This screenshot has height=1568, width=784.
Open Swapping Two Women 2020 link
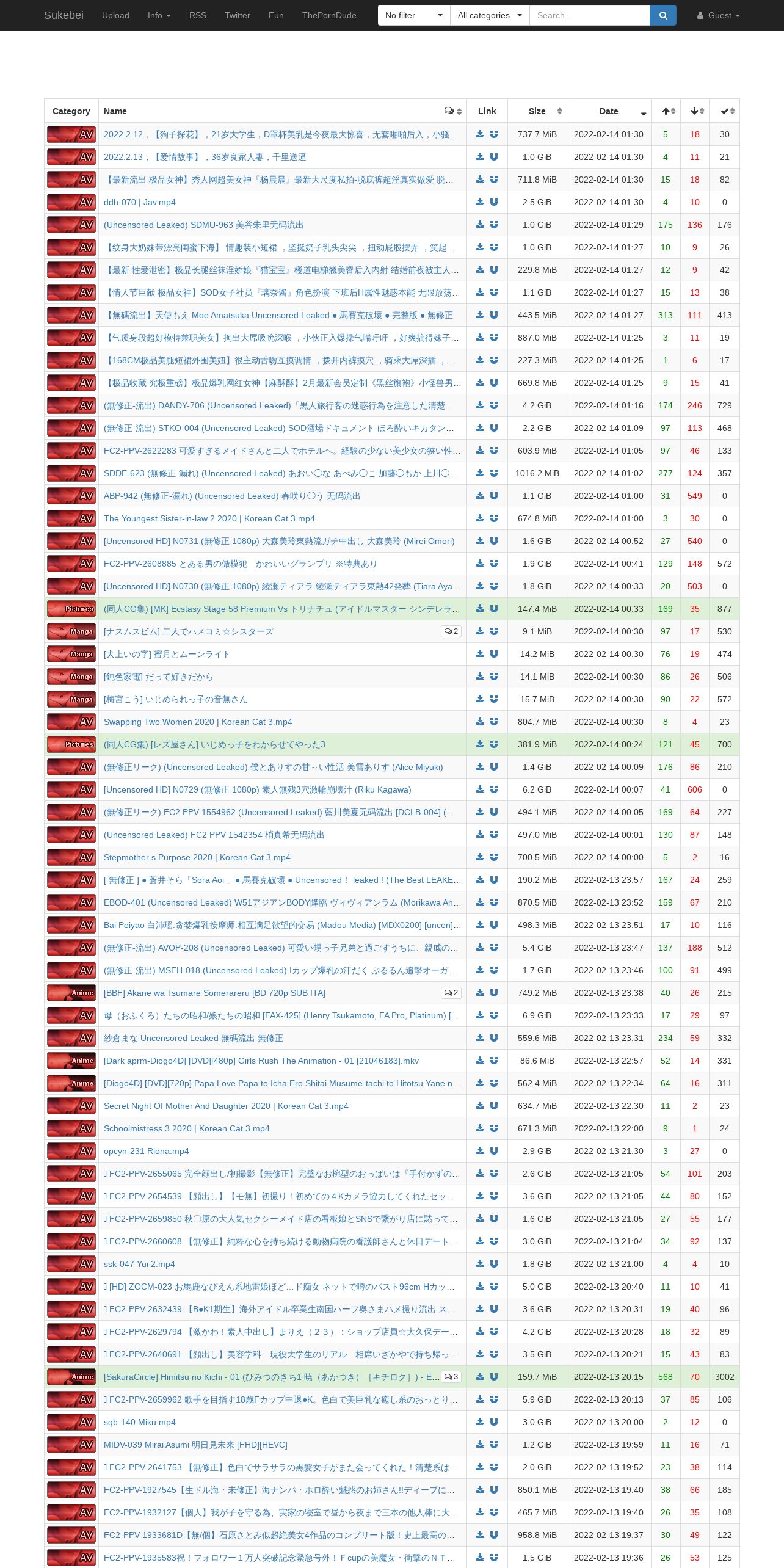tap(198, 722)
